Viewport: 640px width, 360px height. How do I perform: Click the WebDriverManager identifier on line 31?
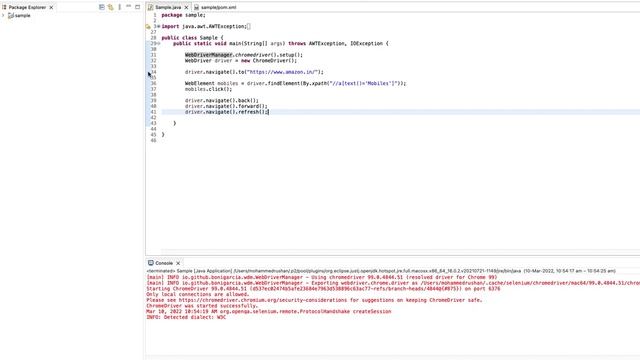[209, 55]
